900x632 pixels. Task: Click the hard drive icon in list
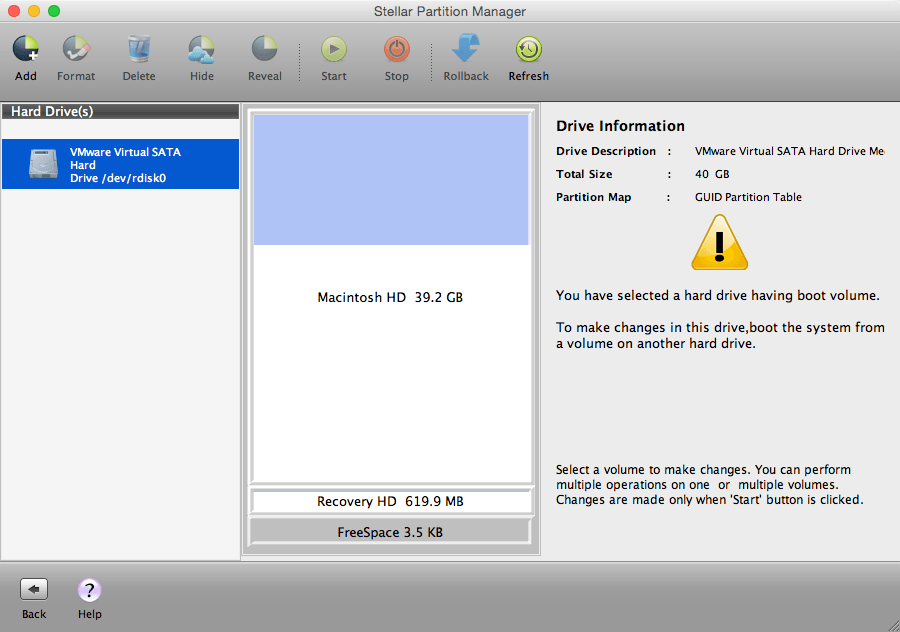coord(44,164)
